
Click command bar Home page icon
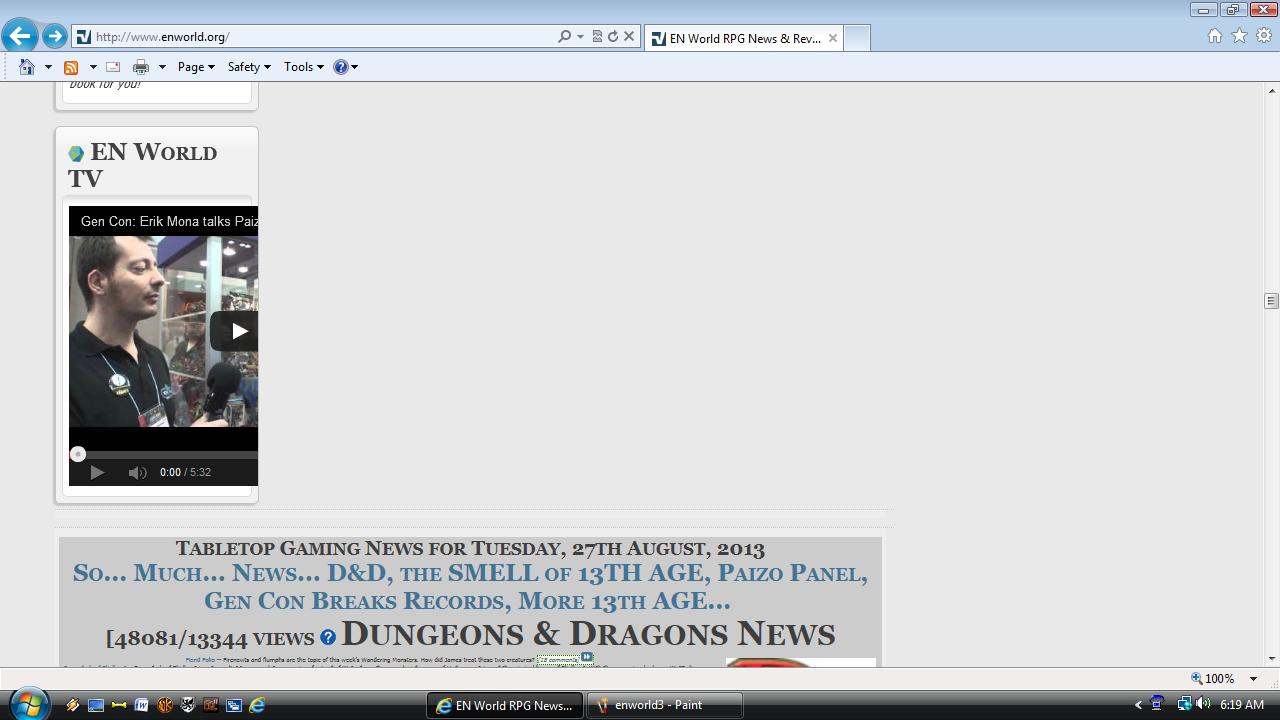[x=27, y=67]
